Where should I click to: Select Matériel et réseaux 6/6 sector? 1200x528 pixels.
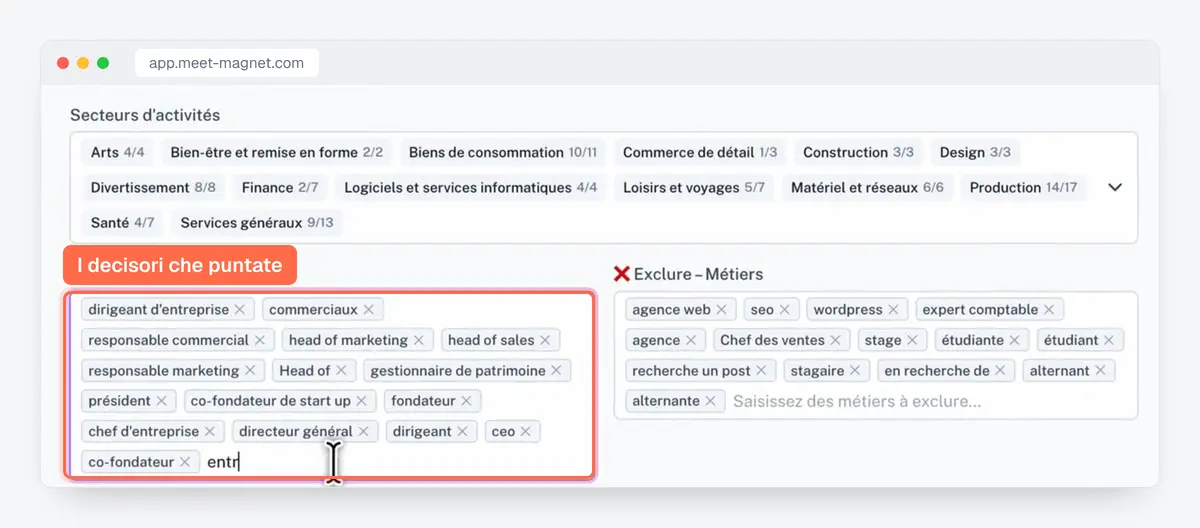(867, 187)
